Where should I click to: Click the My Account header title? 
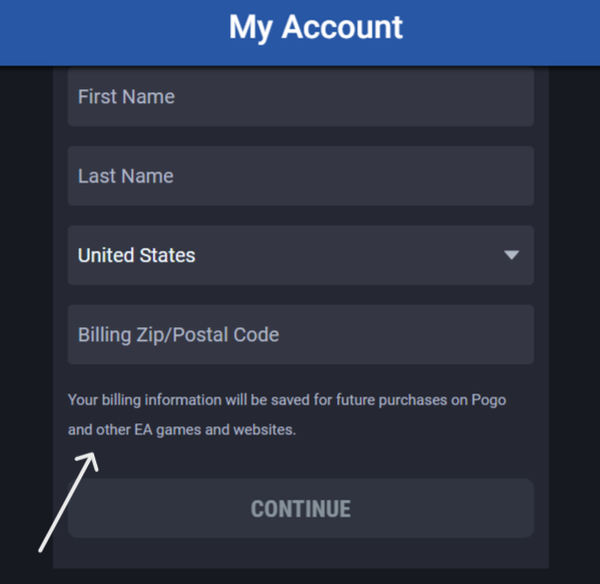[316, 27]
